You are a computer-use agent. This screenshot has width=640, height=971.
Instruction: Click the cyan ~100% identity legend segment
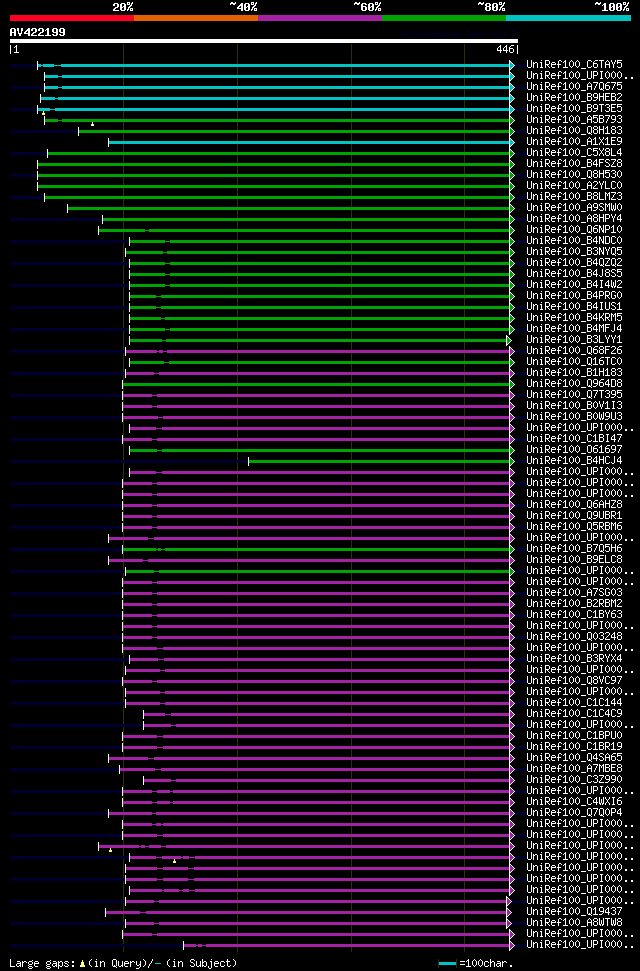(569, 18)
